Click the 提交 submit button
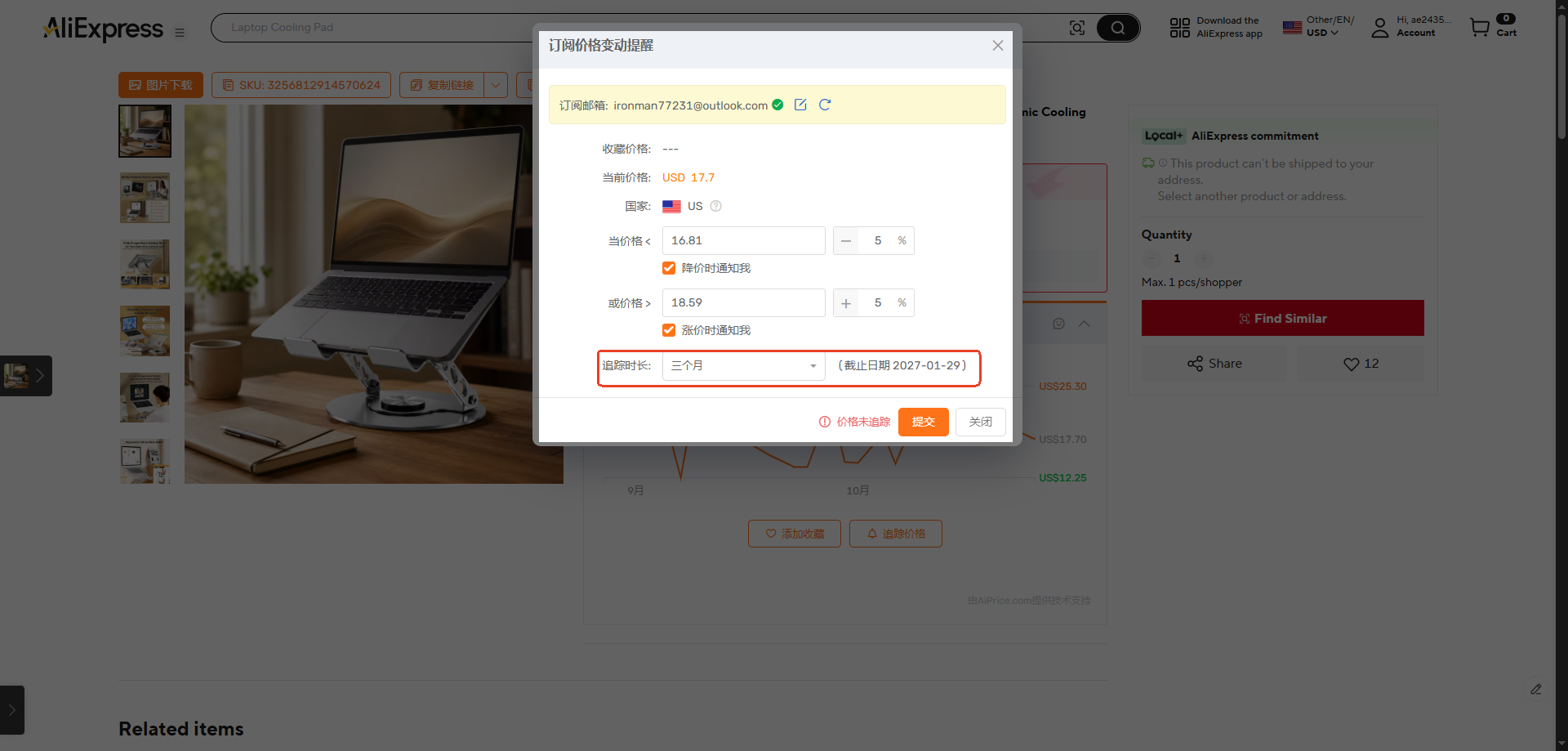 pos(924,422)
